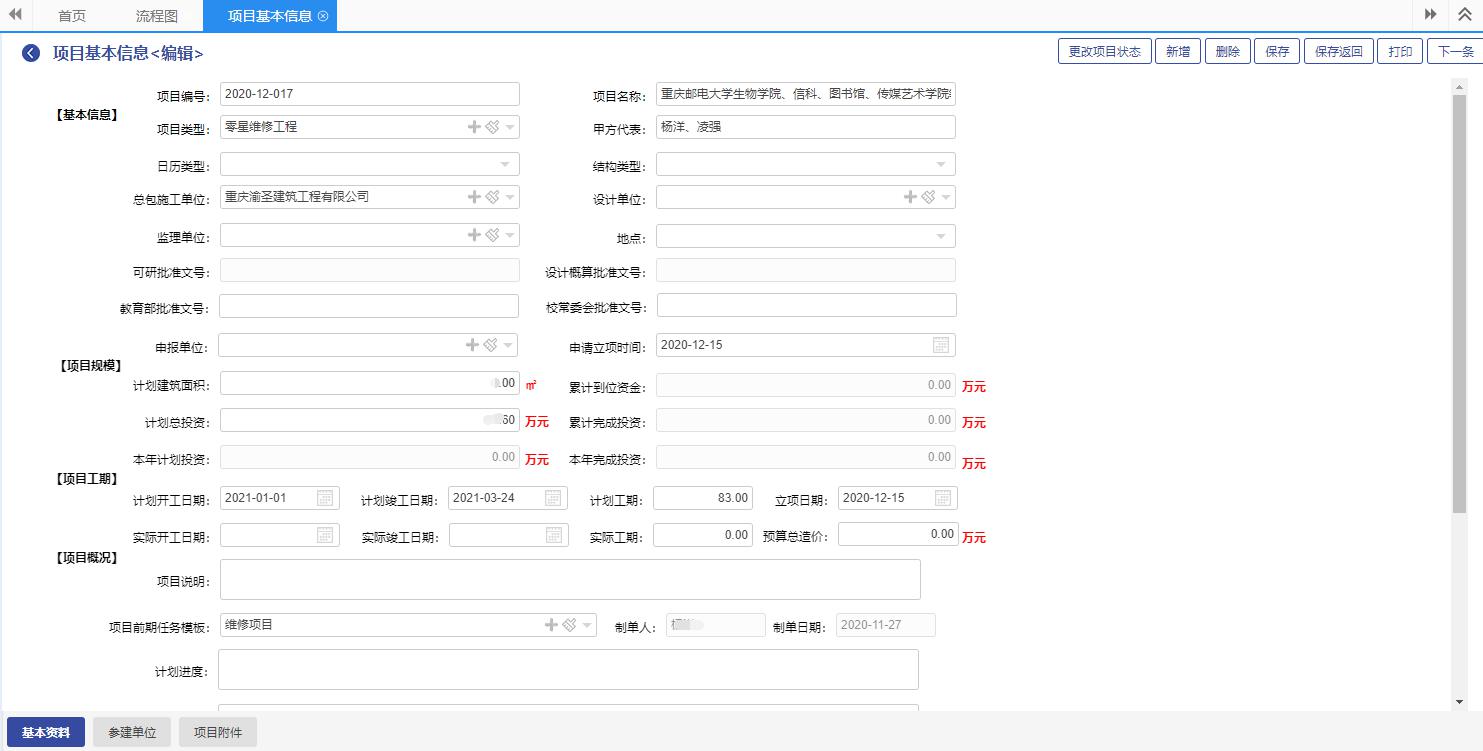The height and width of the screenshot is (751, 1483).
Task: Click the plus icon in 设计单位 field
Action: [x=910, y=197]
